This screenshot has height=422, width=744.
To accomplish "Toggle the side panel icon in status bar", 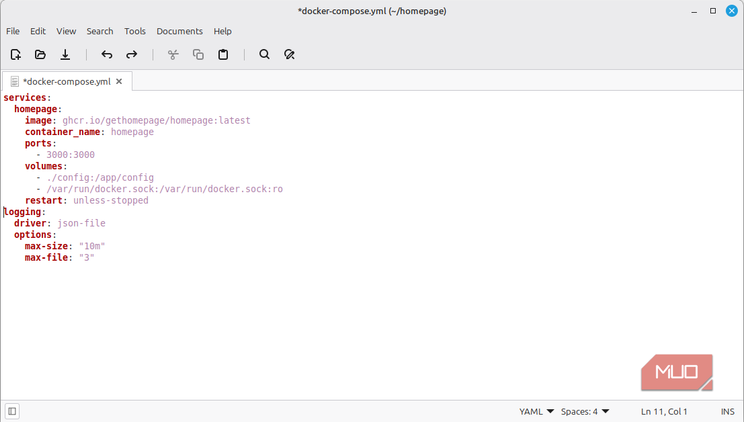I will click(x=12, y=411).
